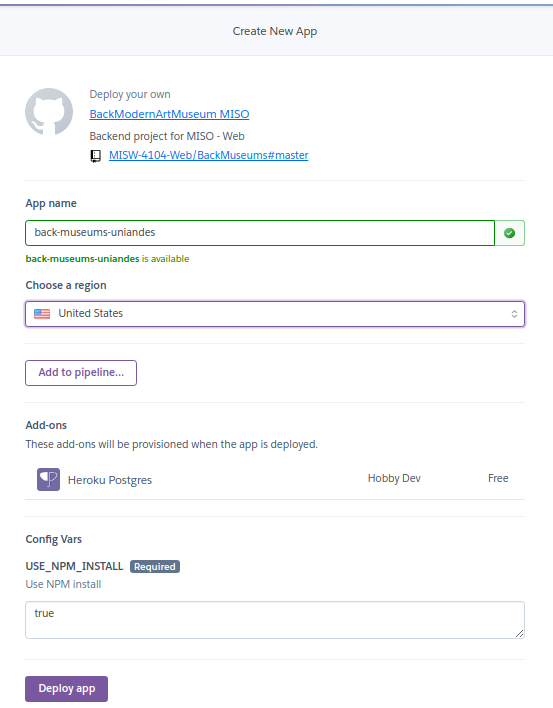Viewport: 553px width, 708px height.
Task: Expand the region selector arrows
Action: (x=514, y=314)
